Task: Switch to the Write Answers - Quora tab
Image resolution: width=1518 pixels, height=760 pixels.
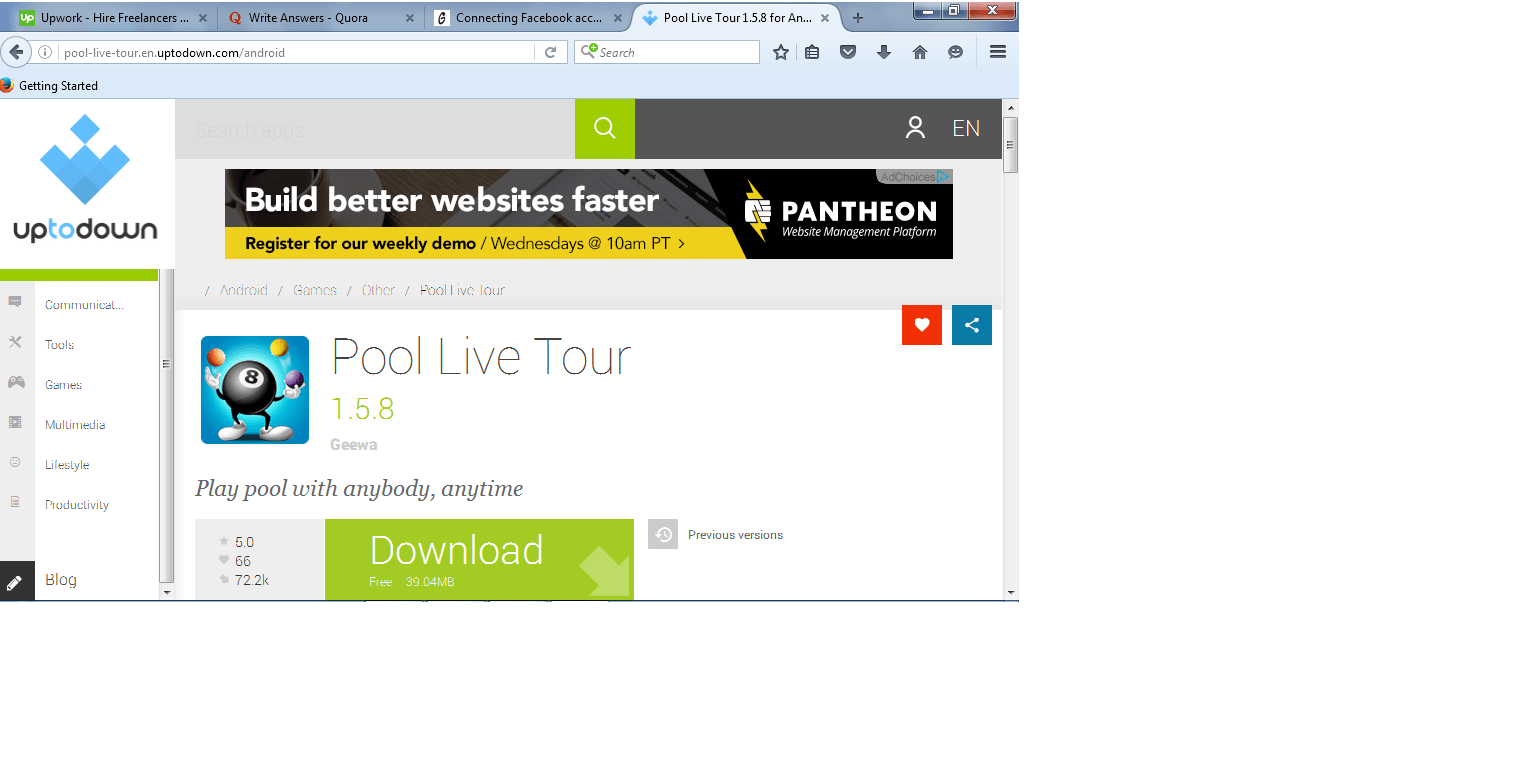Action: click(320, 18)
